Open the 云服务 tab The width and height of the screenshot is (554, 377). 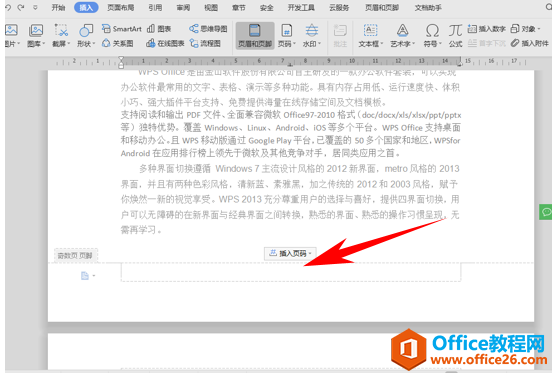point(339,7)
